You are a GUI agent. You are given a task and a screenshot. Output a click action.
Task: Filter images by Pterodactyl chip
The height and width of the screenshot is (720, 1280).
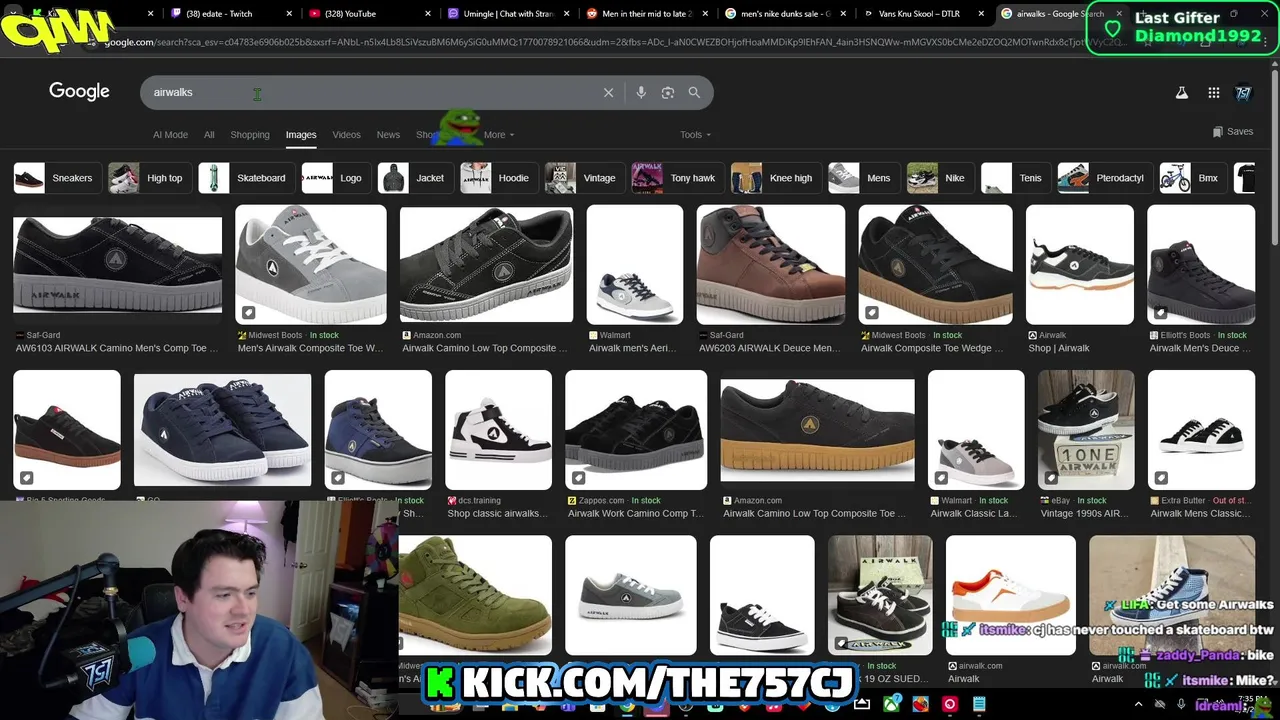(1105, 178)
